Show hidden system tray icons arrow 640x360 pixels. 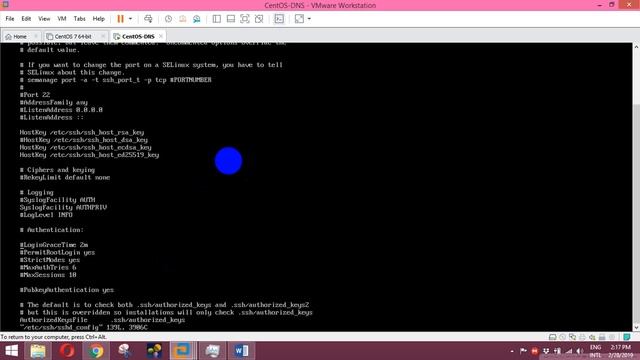[512, 351]
